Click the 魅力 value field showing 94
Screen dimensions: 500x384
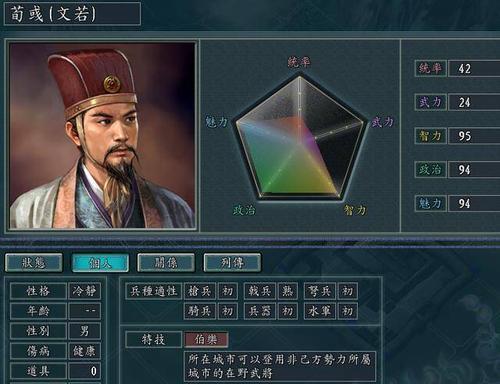tap(474, 203)
